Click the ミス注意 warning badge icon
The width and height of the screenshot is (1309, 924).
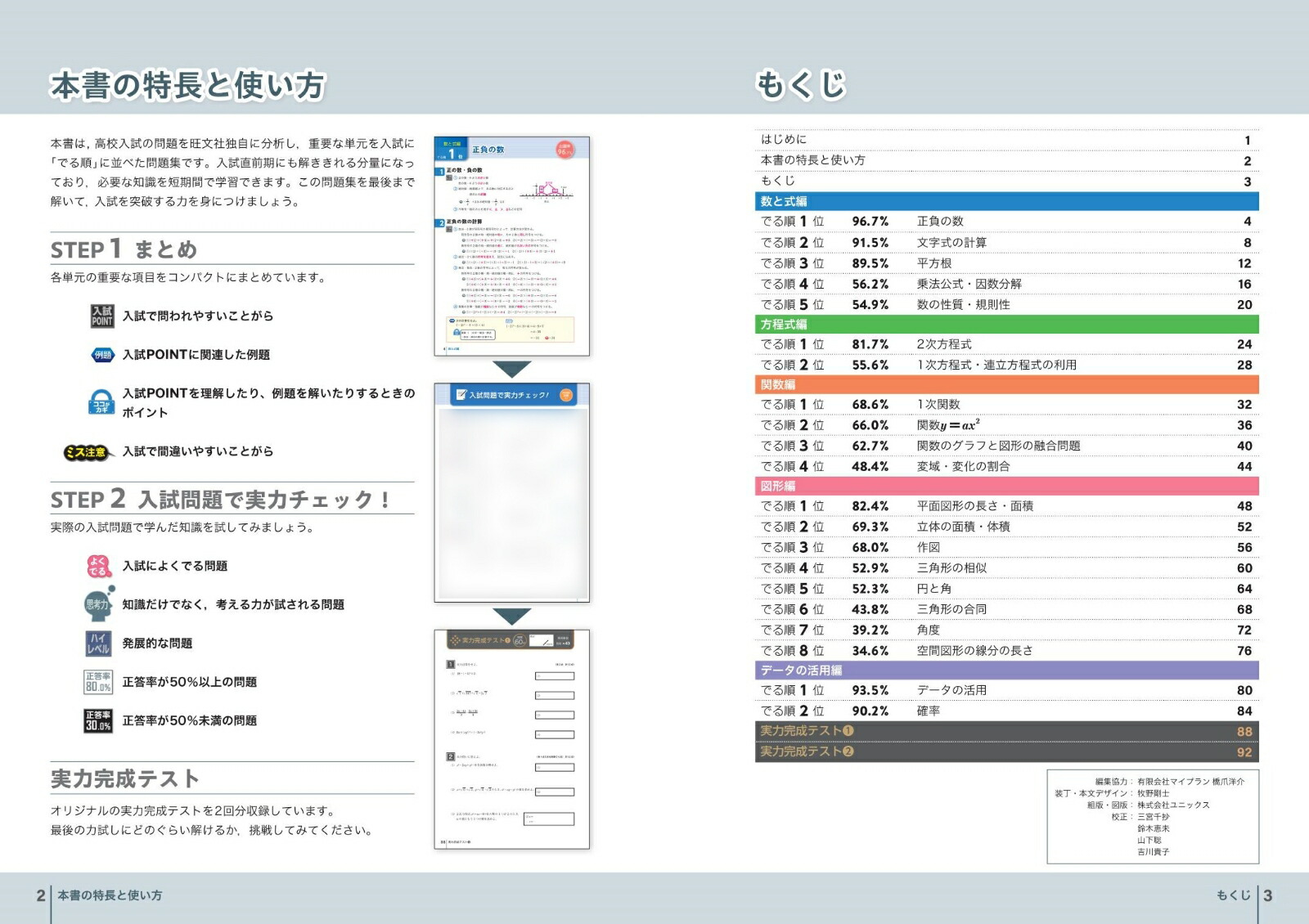pos(86,452)
